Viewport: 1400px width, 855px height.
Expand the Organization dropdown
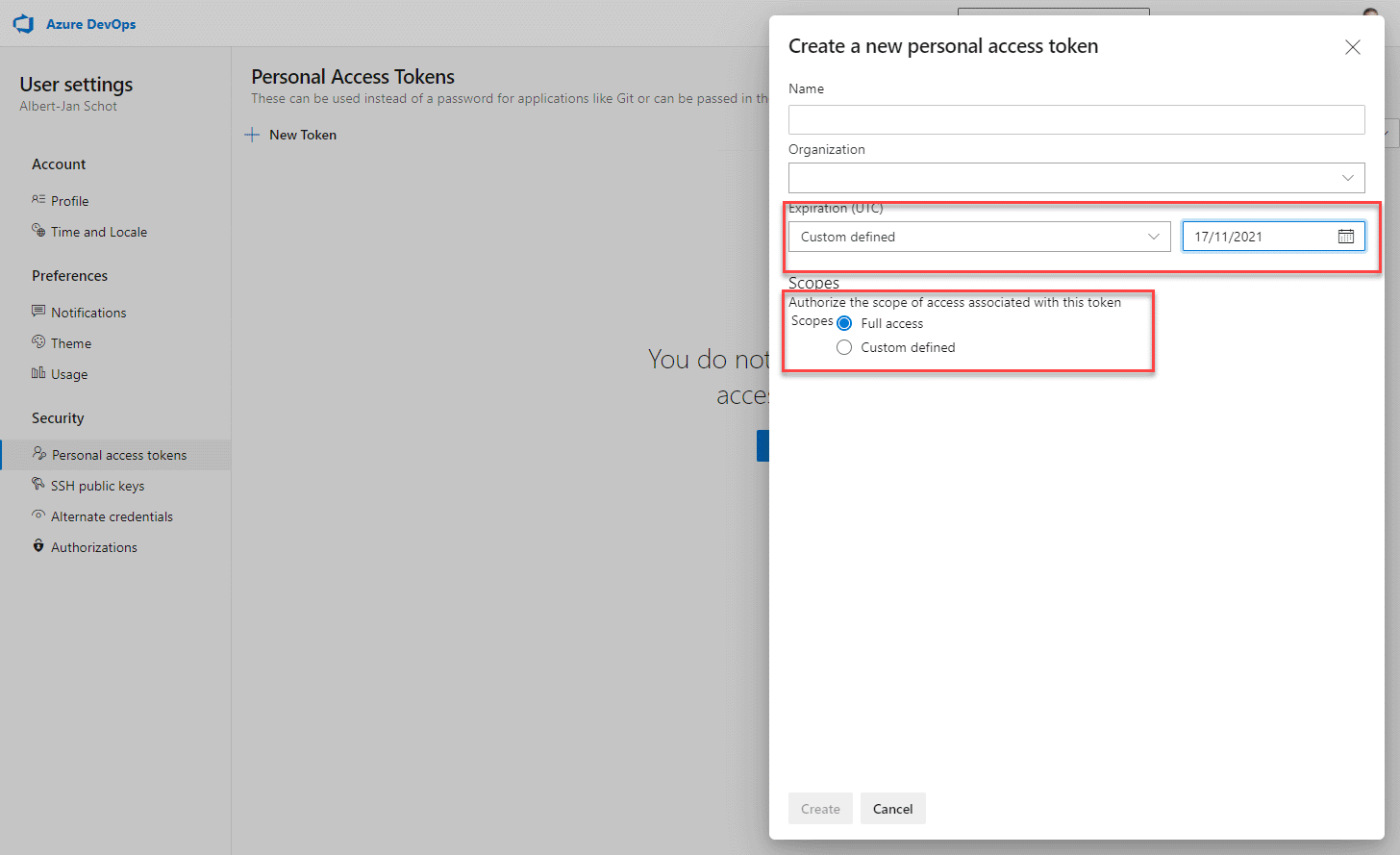click(1077, 178)
